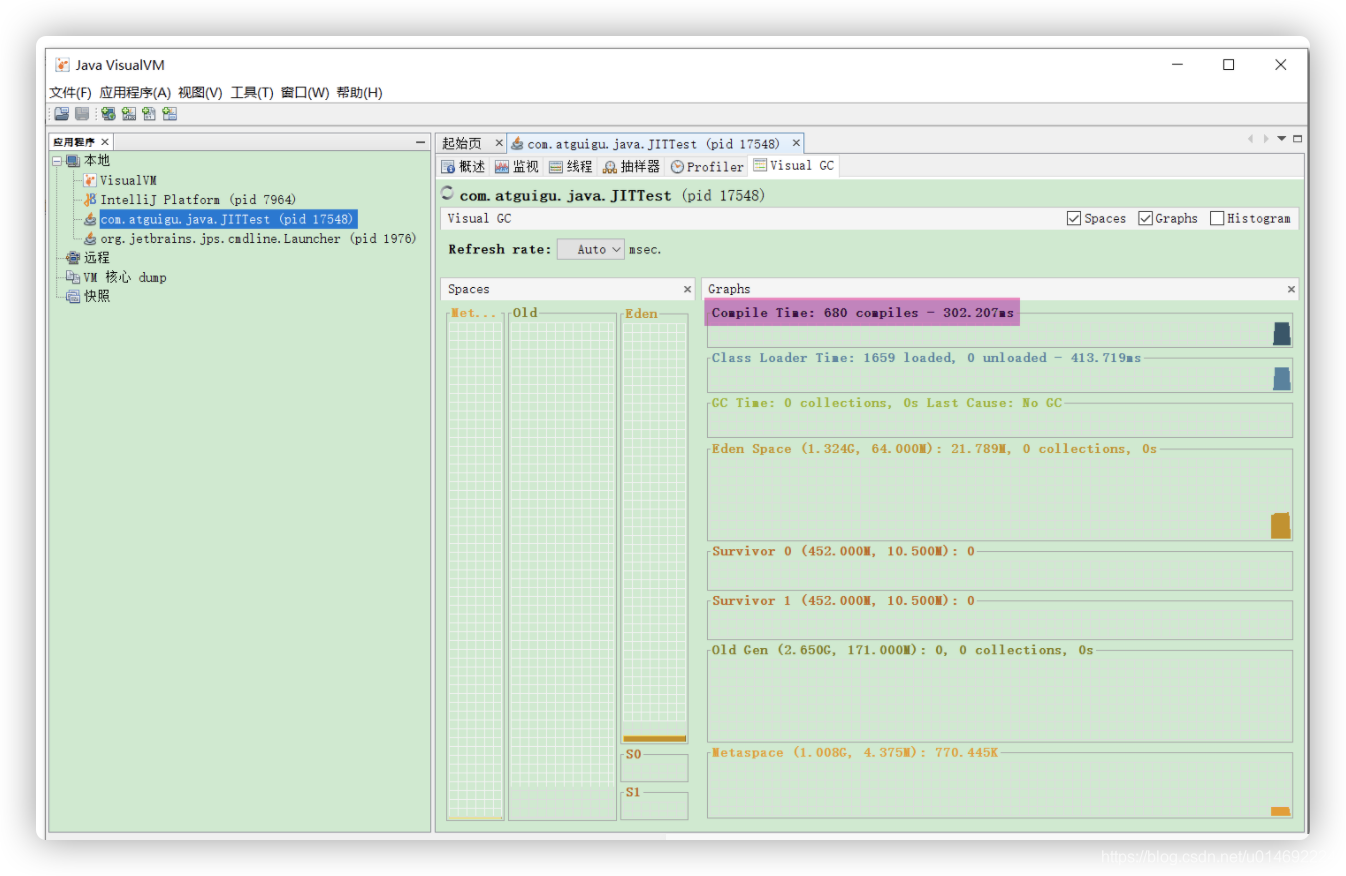The image size is (1346, 876).
Task: Select the VisualVM node in the tree
Action: (128, 181)
